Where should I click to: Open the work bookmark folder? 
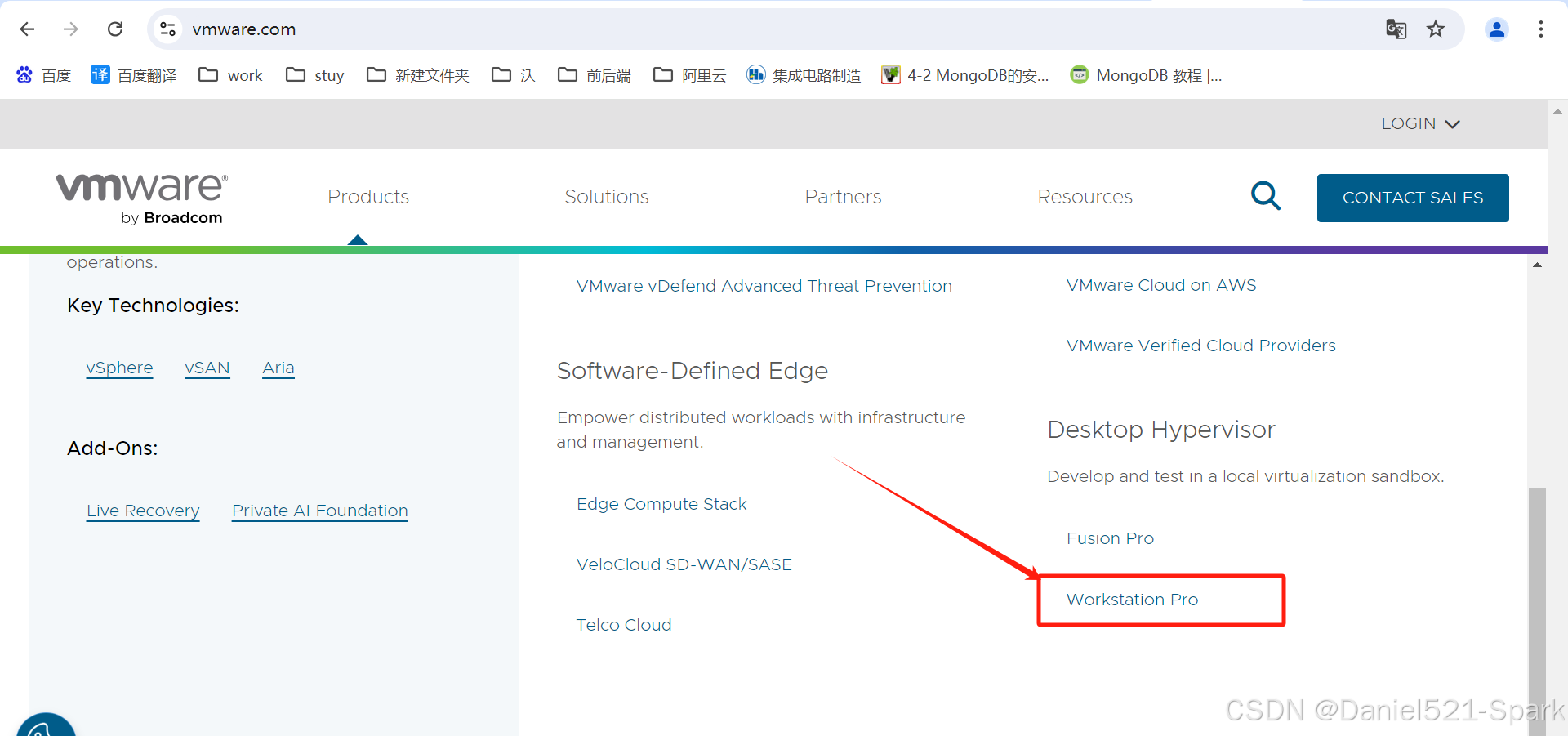[x=230, y=75]
